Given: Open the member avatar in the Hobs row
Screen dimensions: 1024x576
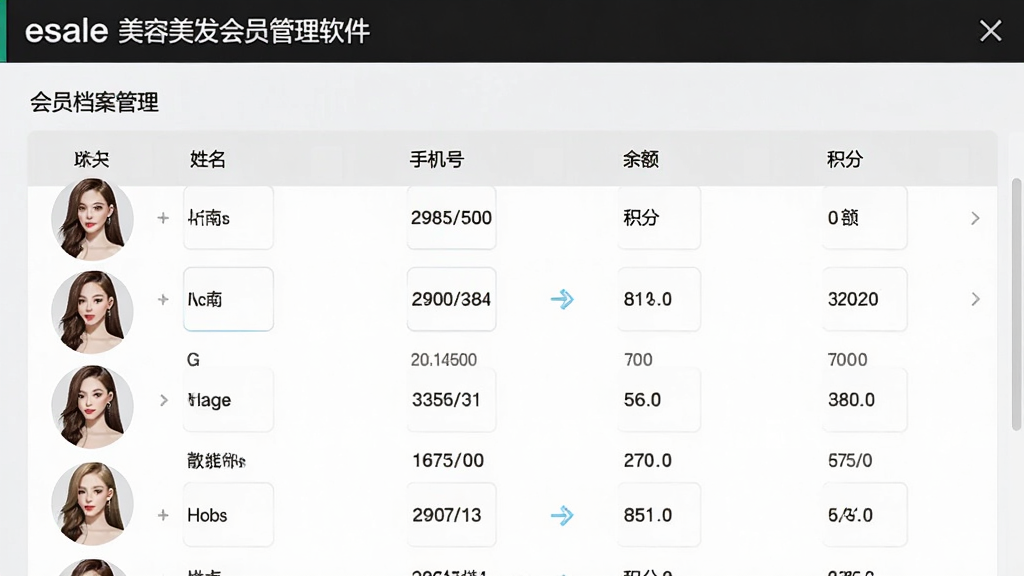Looking at the screenshot, I should coord(92,504).
